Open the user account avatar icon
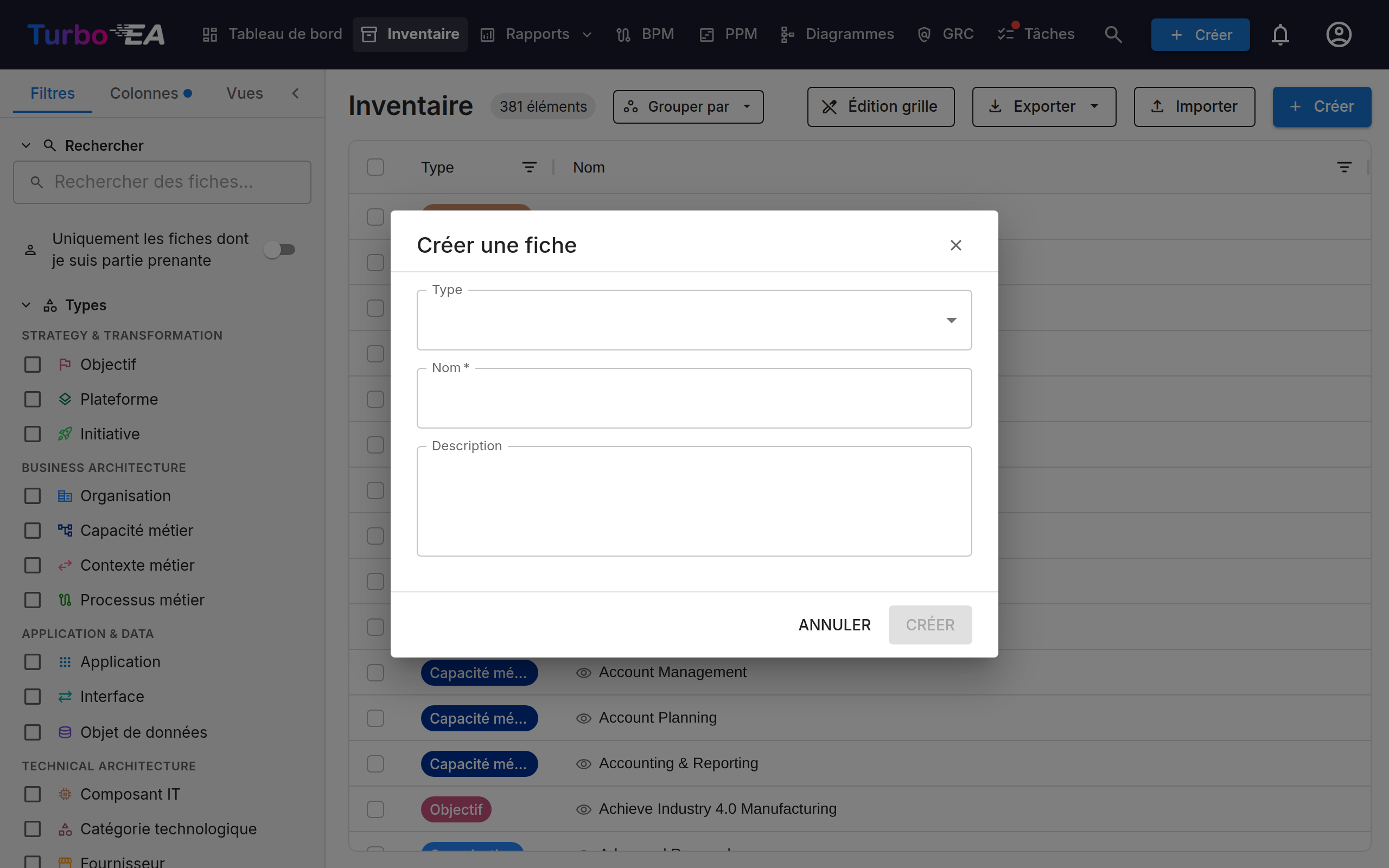 click(1339, 34)
